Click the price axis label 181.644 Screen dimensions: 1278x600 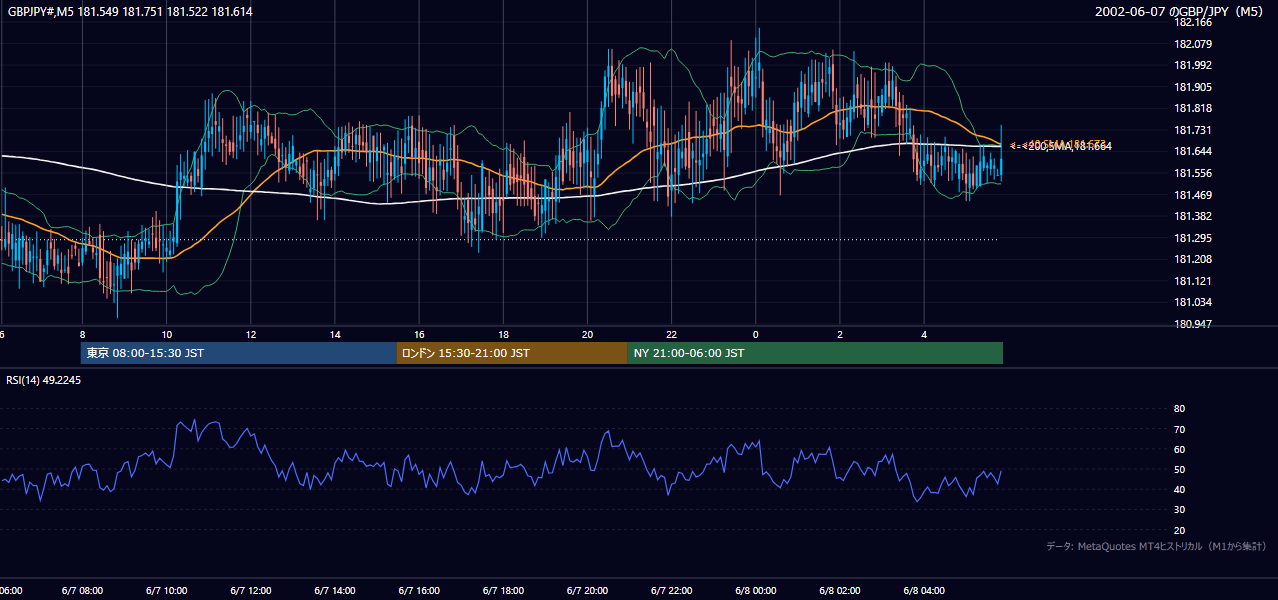coord(1193,151)
